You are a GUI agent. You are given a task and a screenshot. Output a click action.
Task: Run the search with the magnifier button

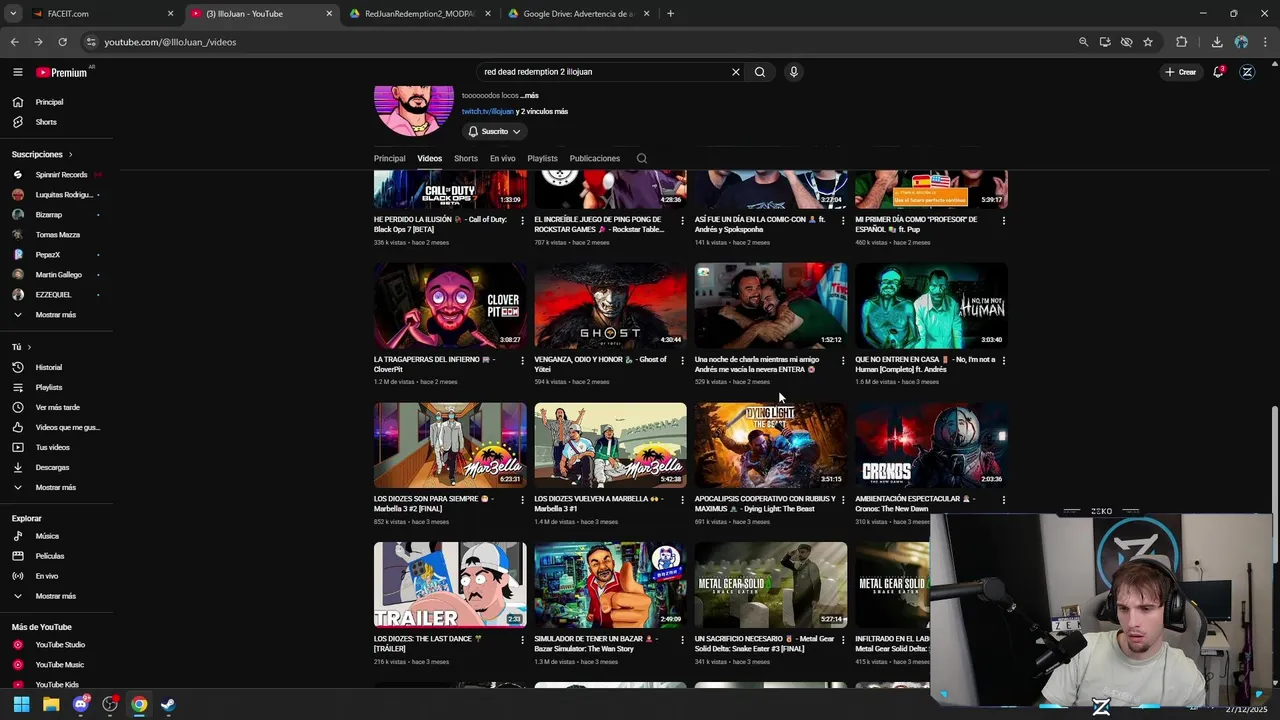click(x=760, y=72)
